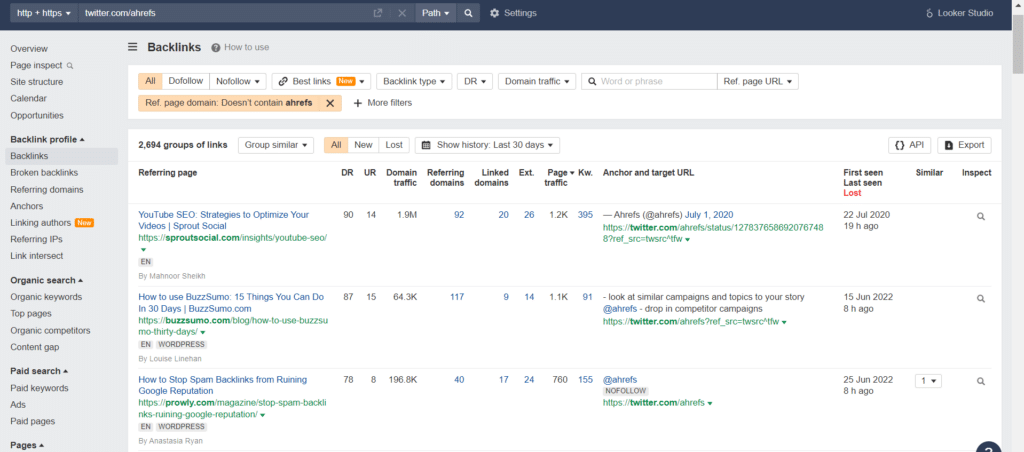Click the Page inspect search icon in sidebar
The height and width of the screenshot is (452, 1024).
click(70, 65)
